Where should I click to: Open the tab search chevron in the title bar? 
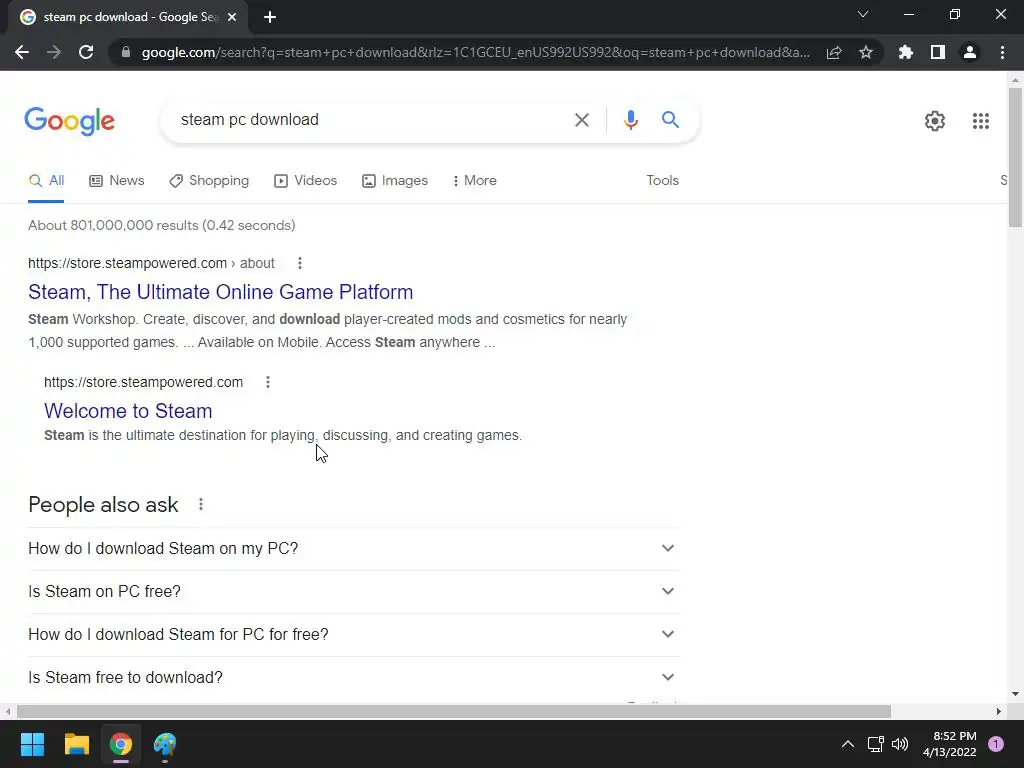pyautogui.click(x=863, y=14)
